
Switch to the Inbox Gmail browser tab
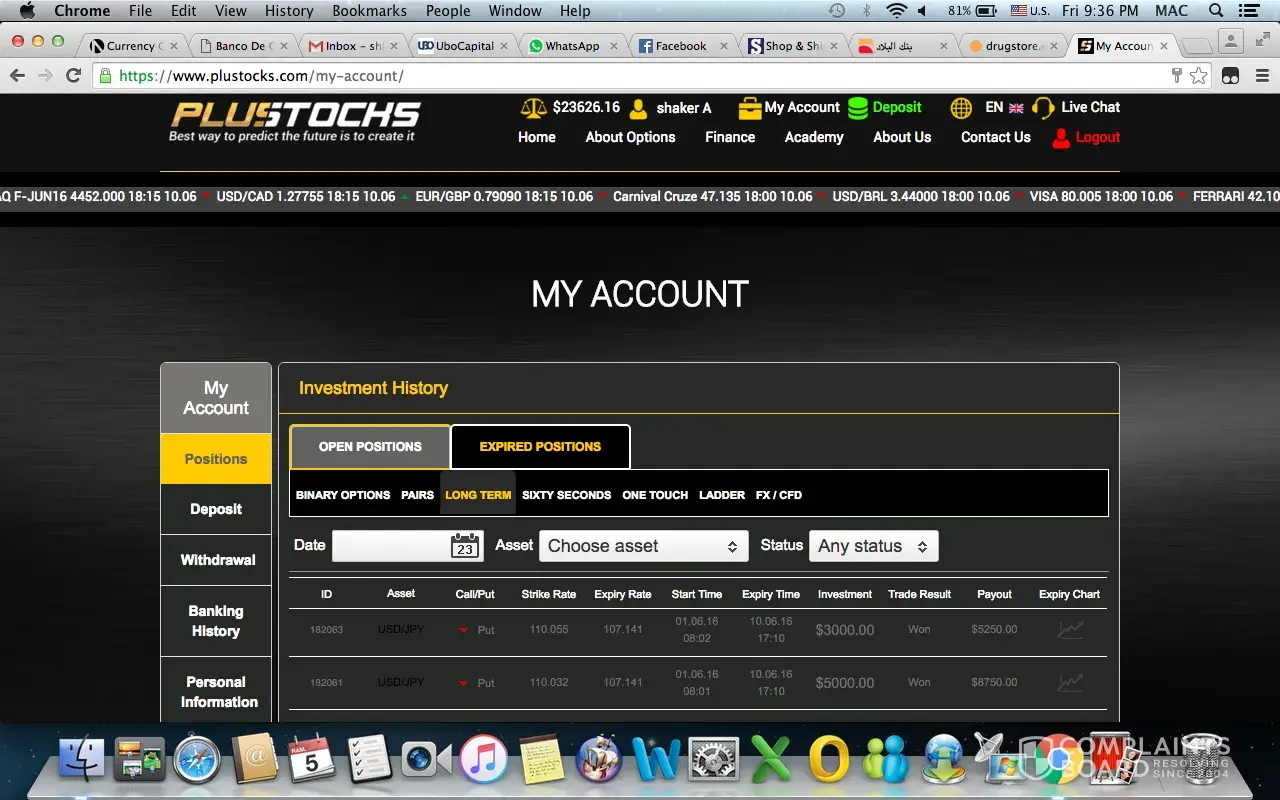coord(354,46)
